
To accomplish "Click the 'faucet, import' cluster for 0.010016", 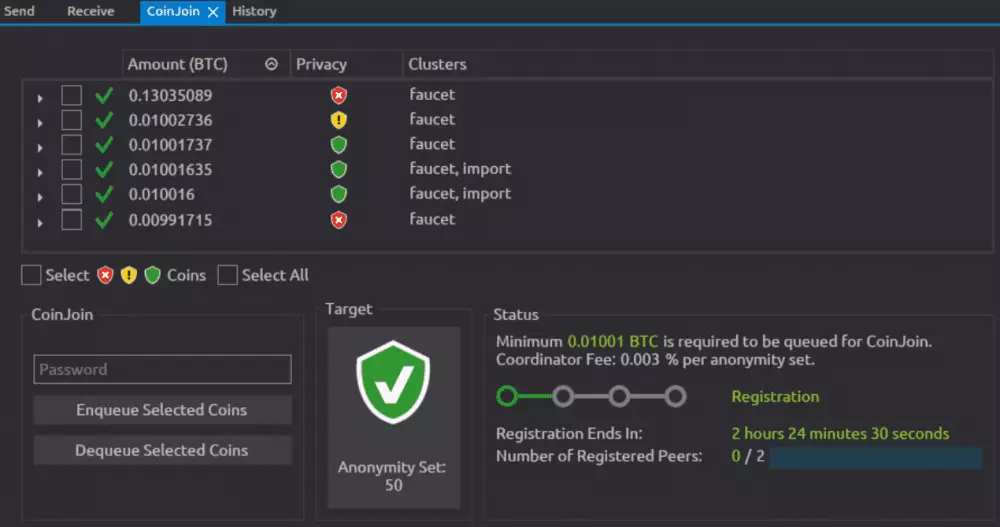I will click(460, 193).
